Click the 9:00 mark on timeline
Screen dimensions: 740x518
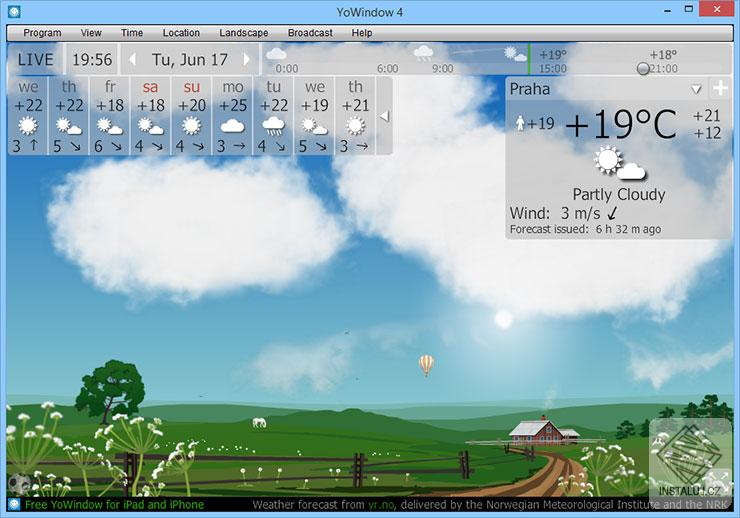click(443, 69)
